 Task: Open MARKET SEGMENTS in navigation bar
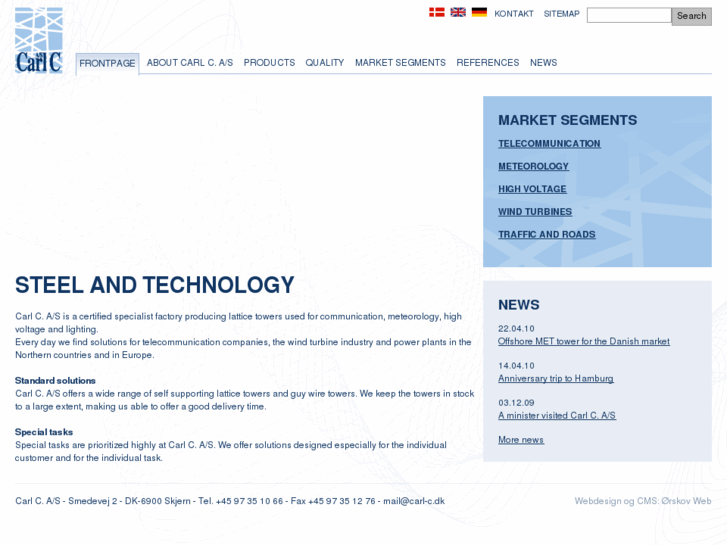click(400, 63)
